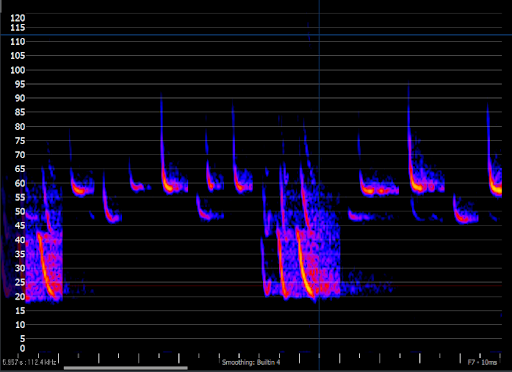Click the 50 kHz frequency axis label
The height and width of the screenshot is (372, 512).
20,211
